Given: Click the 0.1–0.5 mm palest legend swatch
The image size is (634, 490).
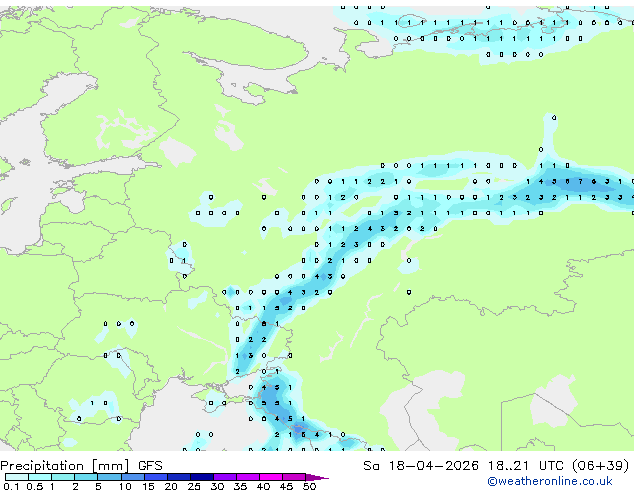Looking at the screenshot, I should pyautogui.click(x=17, y=477).
